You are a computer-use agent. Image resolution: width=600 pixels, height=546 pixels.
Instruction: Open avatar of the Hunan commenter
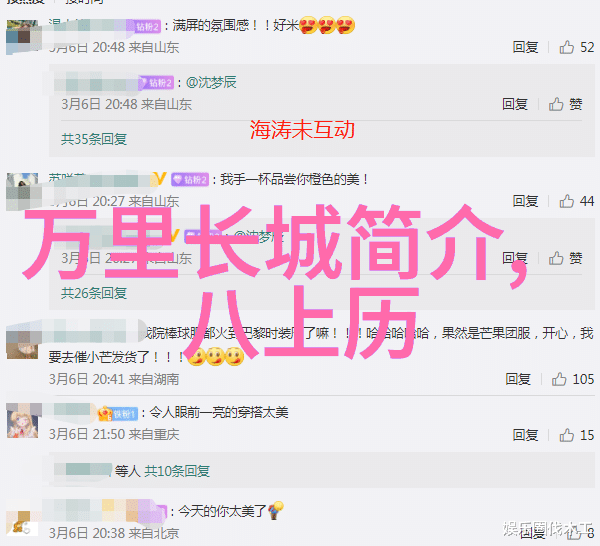tap(23, 343)
